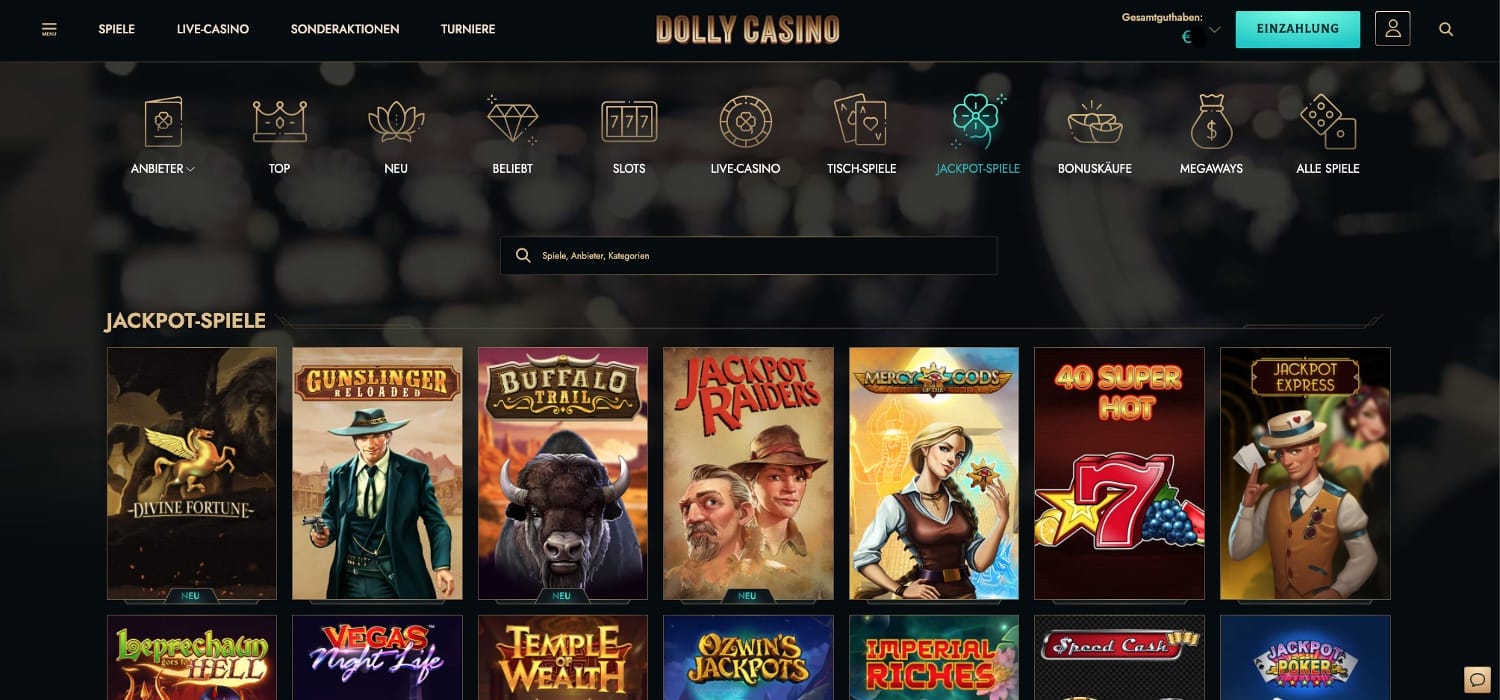Open the Sonderaktionen menu item
This screenshot has width=1500, height=700.
[345, 29]
